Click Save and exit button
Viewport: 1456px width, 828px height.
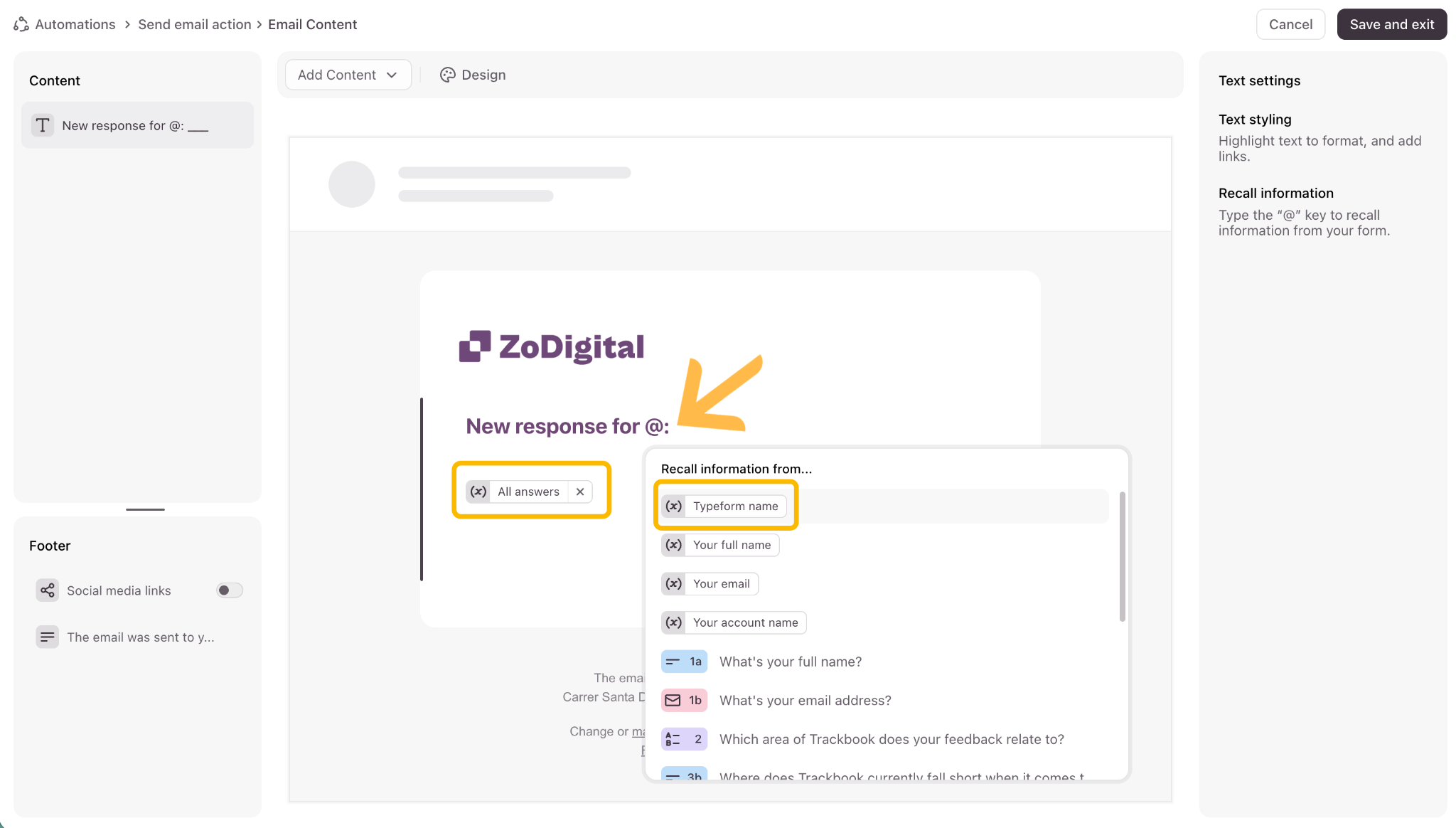click(1391, 24)
